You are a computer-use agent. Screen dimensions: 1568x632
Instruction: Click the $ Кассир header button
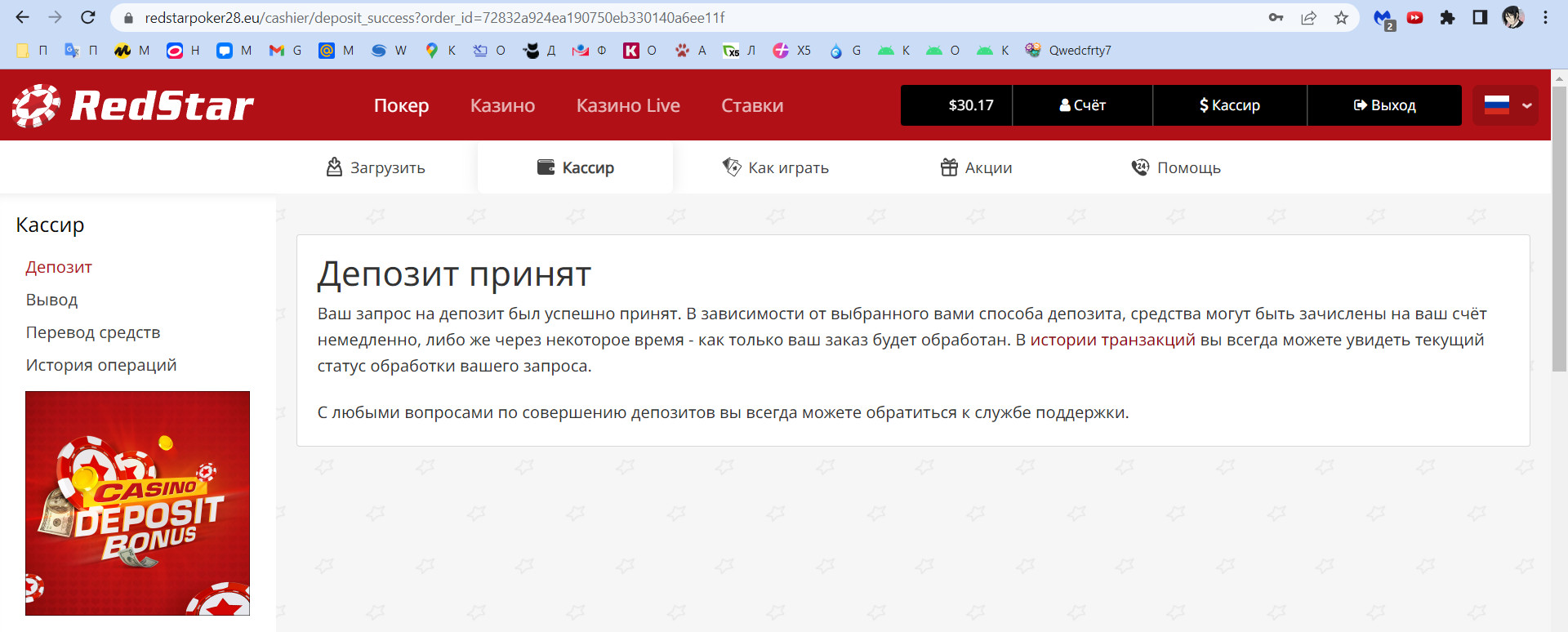coord(1229,105)
